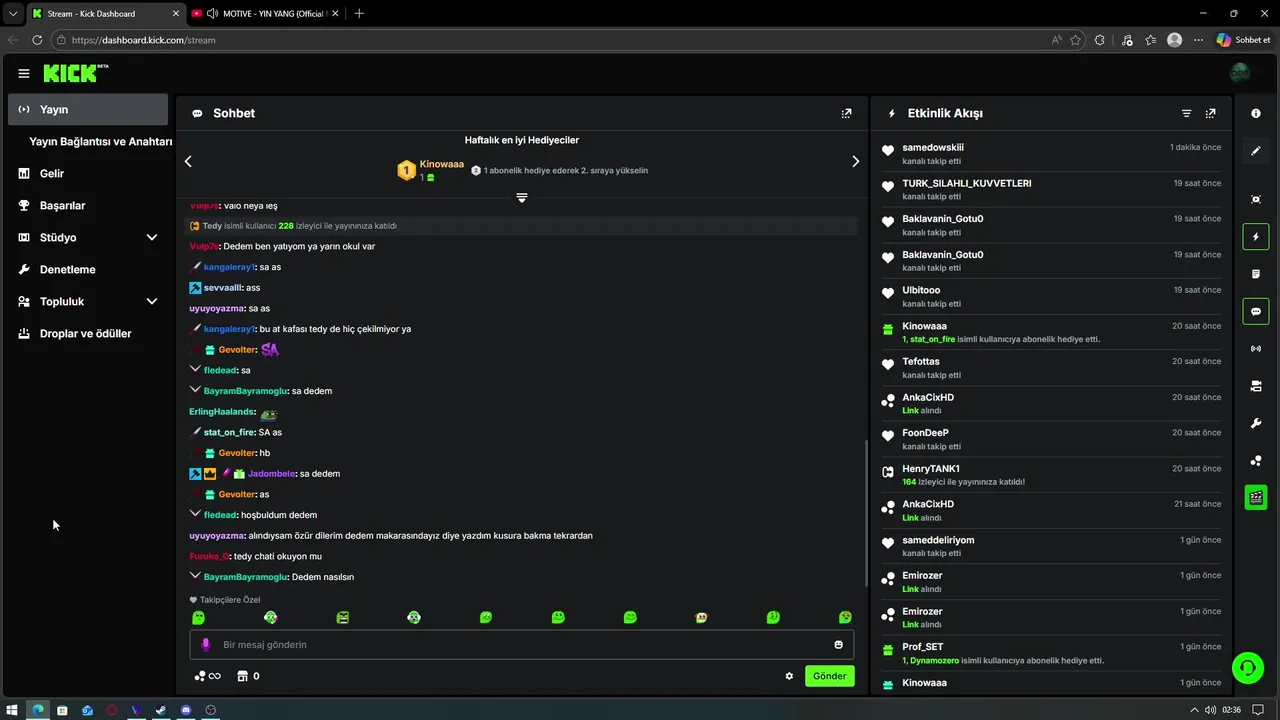Click the Bir mesaj gönderin input field
The width and height of the screenshot is (1280, 720).
522,644
